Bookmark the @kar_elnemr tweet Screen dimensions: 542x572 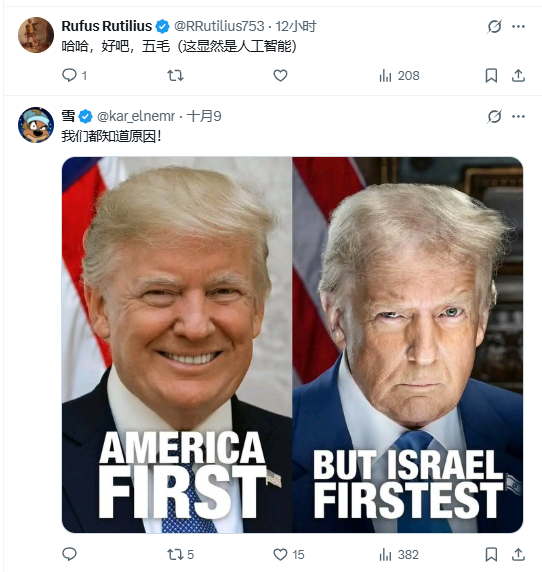(491, 554)
